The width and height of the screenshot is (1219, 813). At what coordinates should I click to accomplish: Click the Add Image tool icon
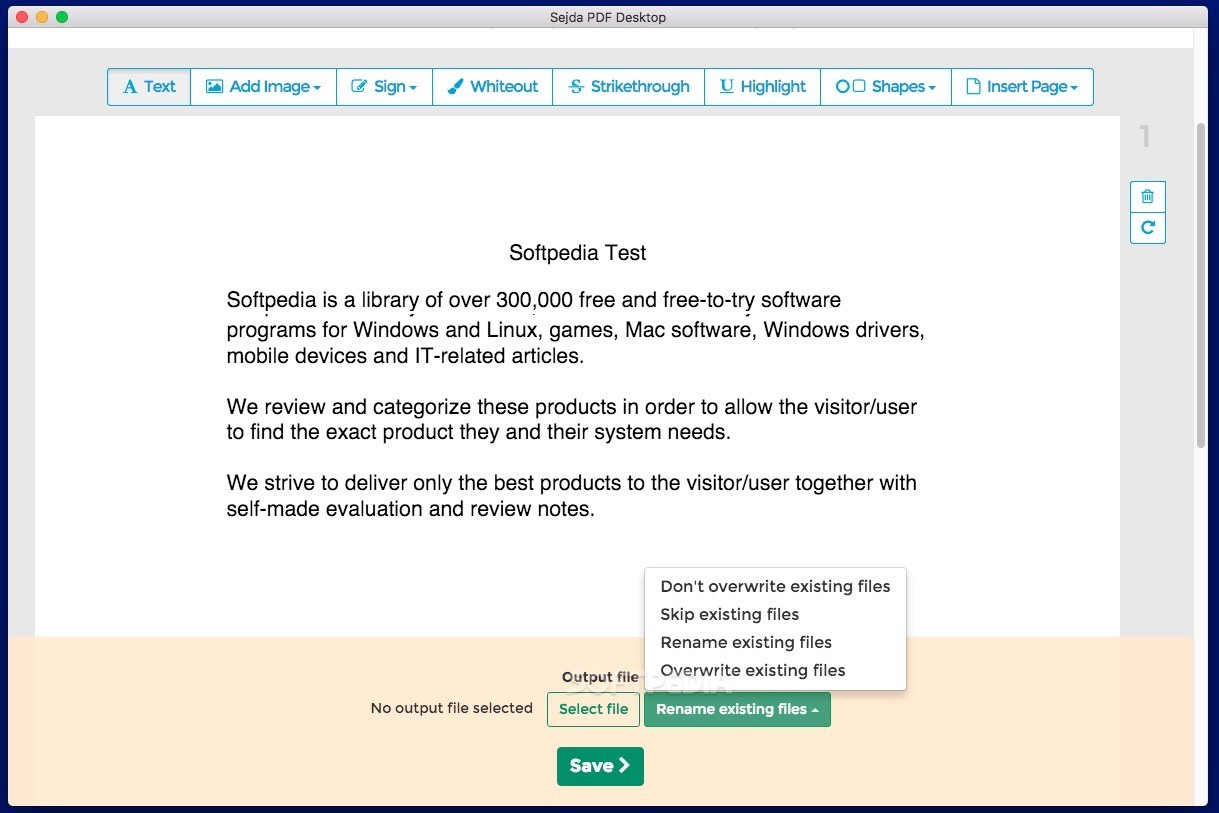(213, 87)
